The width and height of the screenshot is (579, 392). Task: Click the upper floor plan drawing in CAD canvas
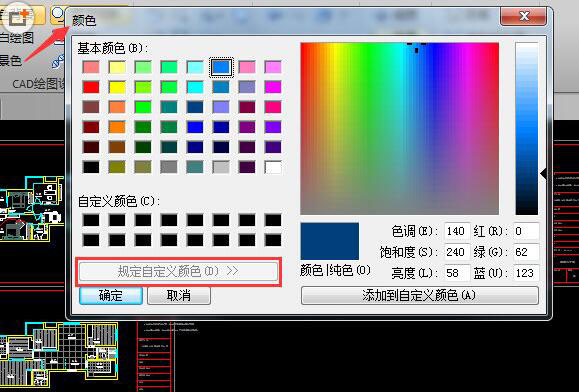32,208
